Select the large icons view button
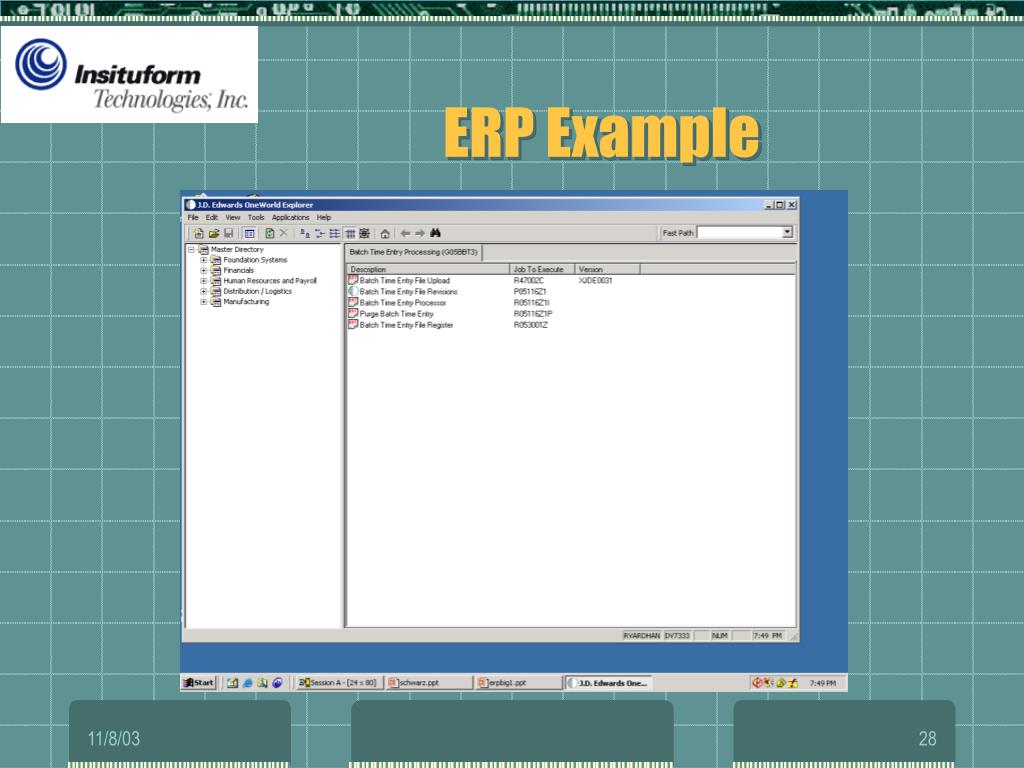The height and width of the screenshot is (768, 1024). click(304, 233)
